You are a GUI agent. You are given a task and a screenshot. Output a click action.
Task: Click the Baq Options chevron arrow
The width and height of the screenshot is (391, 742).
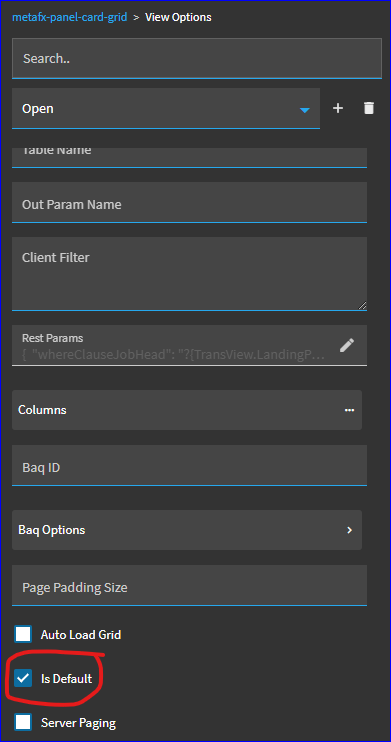[349, 530]
